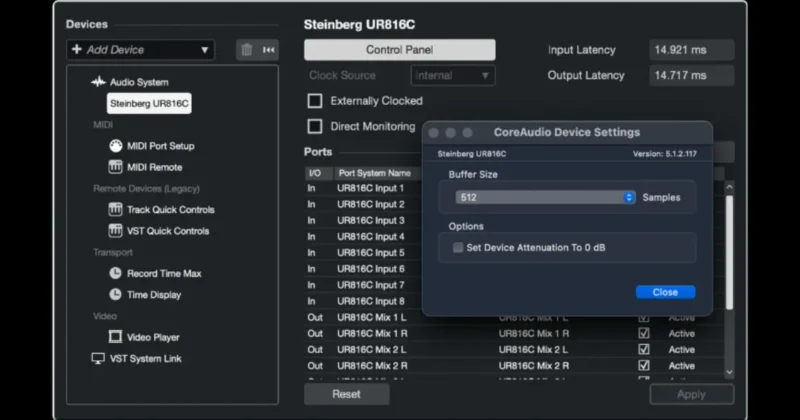Enable the Externally Clocked checkbox
The image size is (800, 420).
[315, 101]
